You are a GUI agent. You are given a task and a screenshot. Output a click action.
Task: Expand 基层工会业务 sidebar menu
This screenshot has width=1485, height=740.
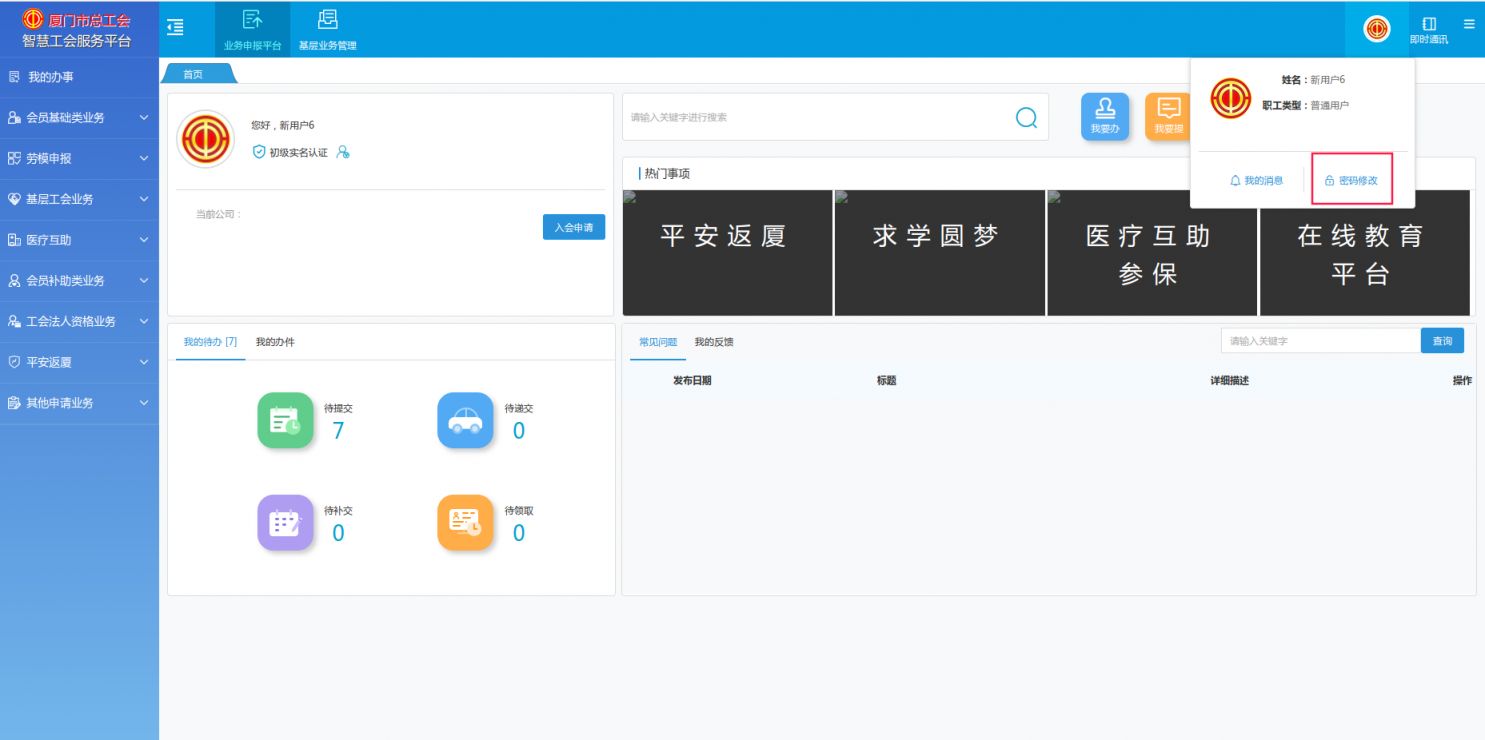click(x=79, y=199)
